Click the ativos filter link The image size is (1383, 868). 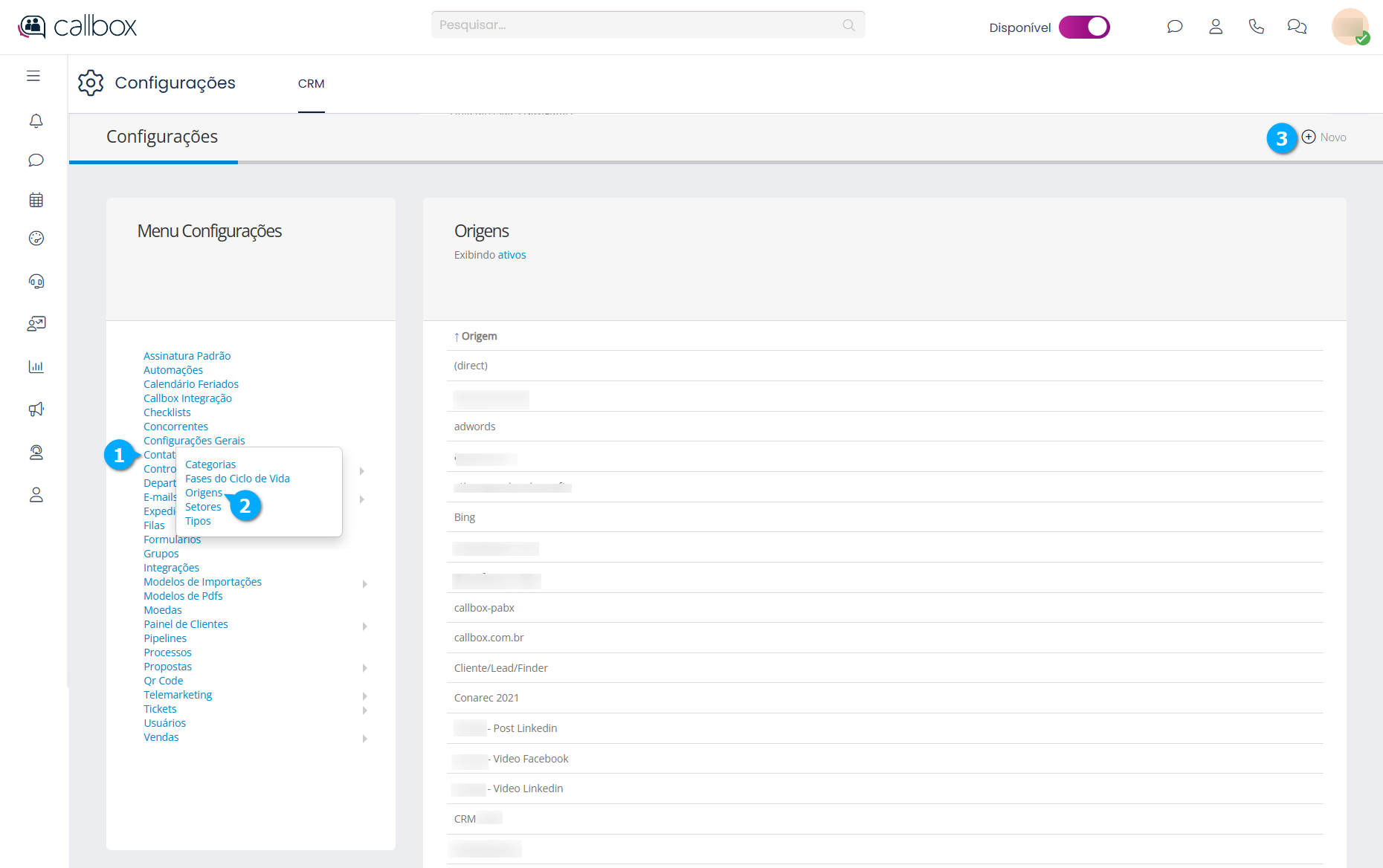512,255
